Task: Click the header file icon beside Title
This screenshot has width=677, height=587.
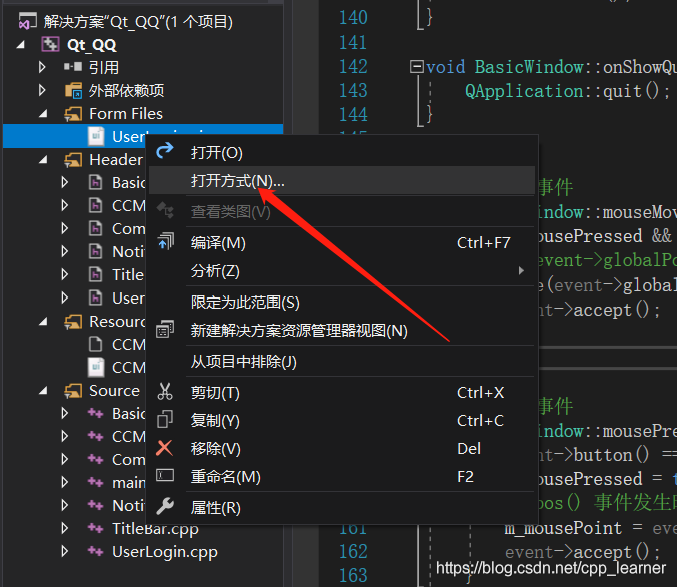Action: [x=95, y=275]
